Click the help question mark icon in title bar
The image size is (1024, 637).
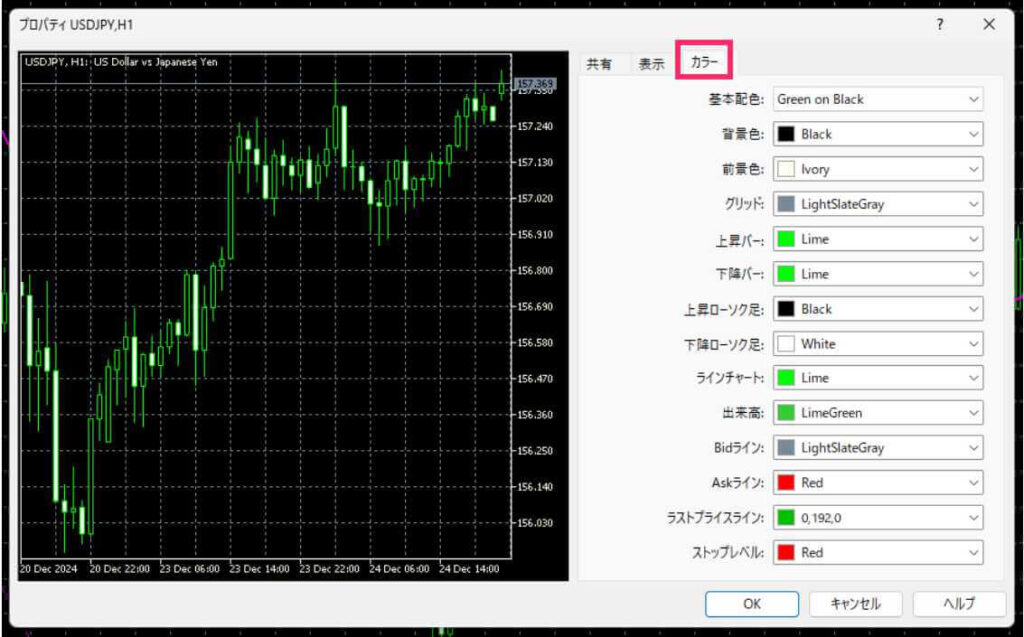click(x=940, y=25)
